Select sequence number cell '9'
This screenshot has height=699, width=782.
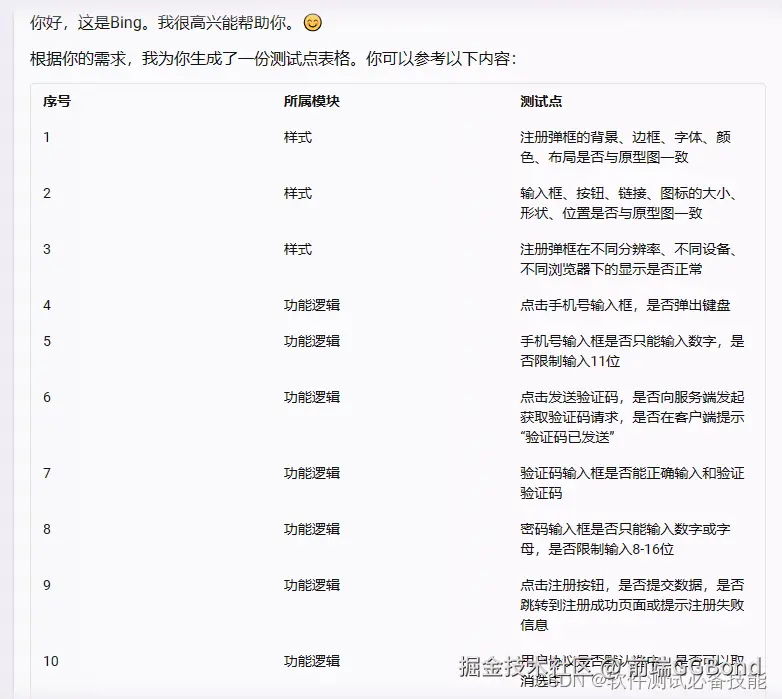pyautogui.click(x=47, y=585)
